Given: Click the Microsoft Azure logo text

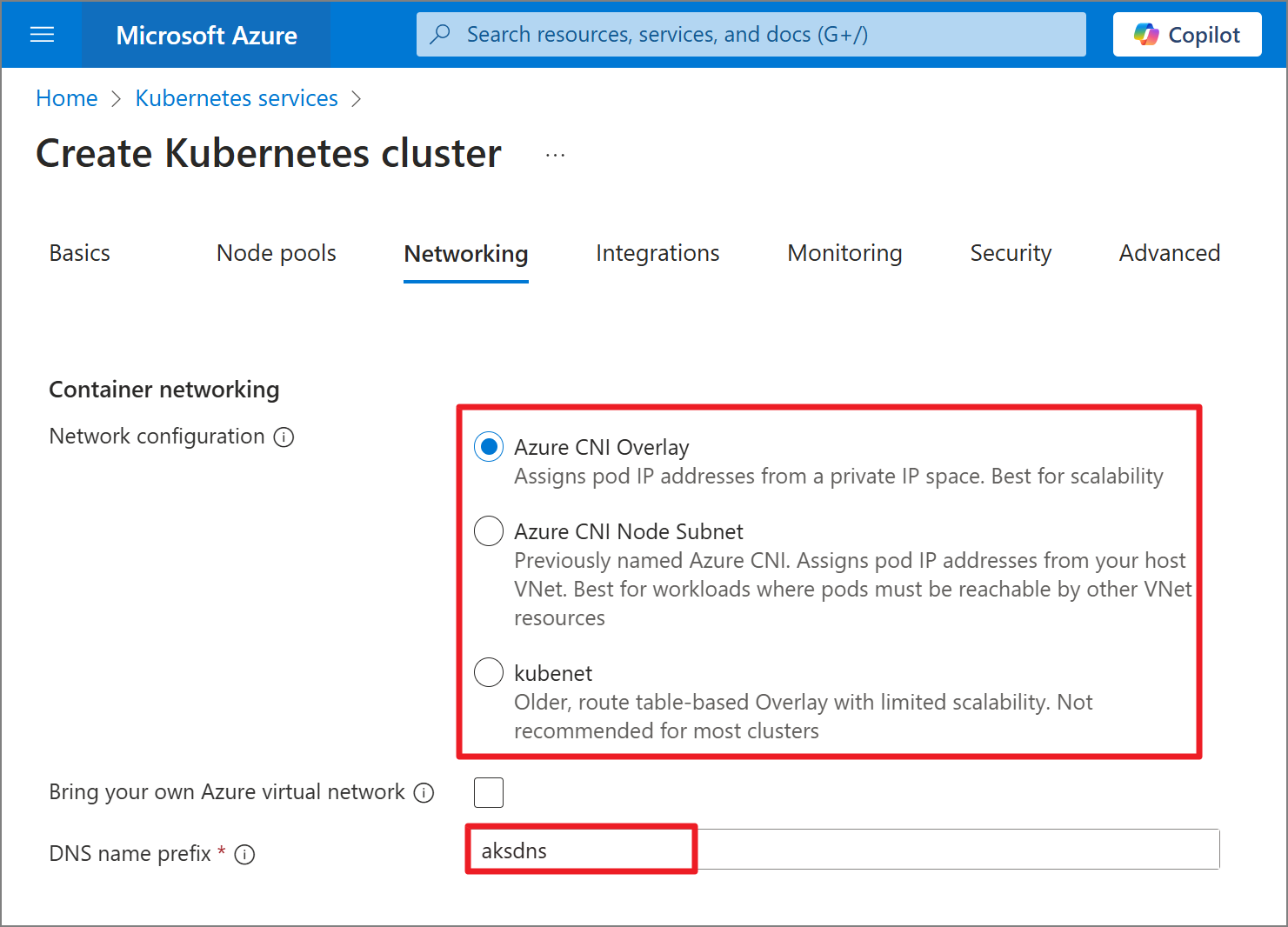Looking at the screenshot, I should click(206, 35).
